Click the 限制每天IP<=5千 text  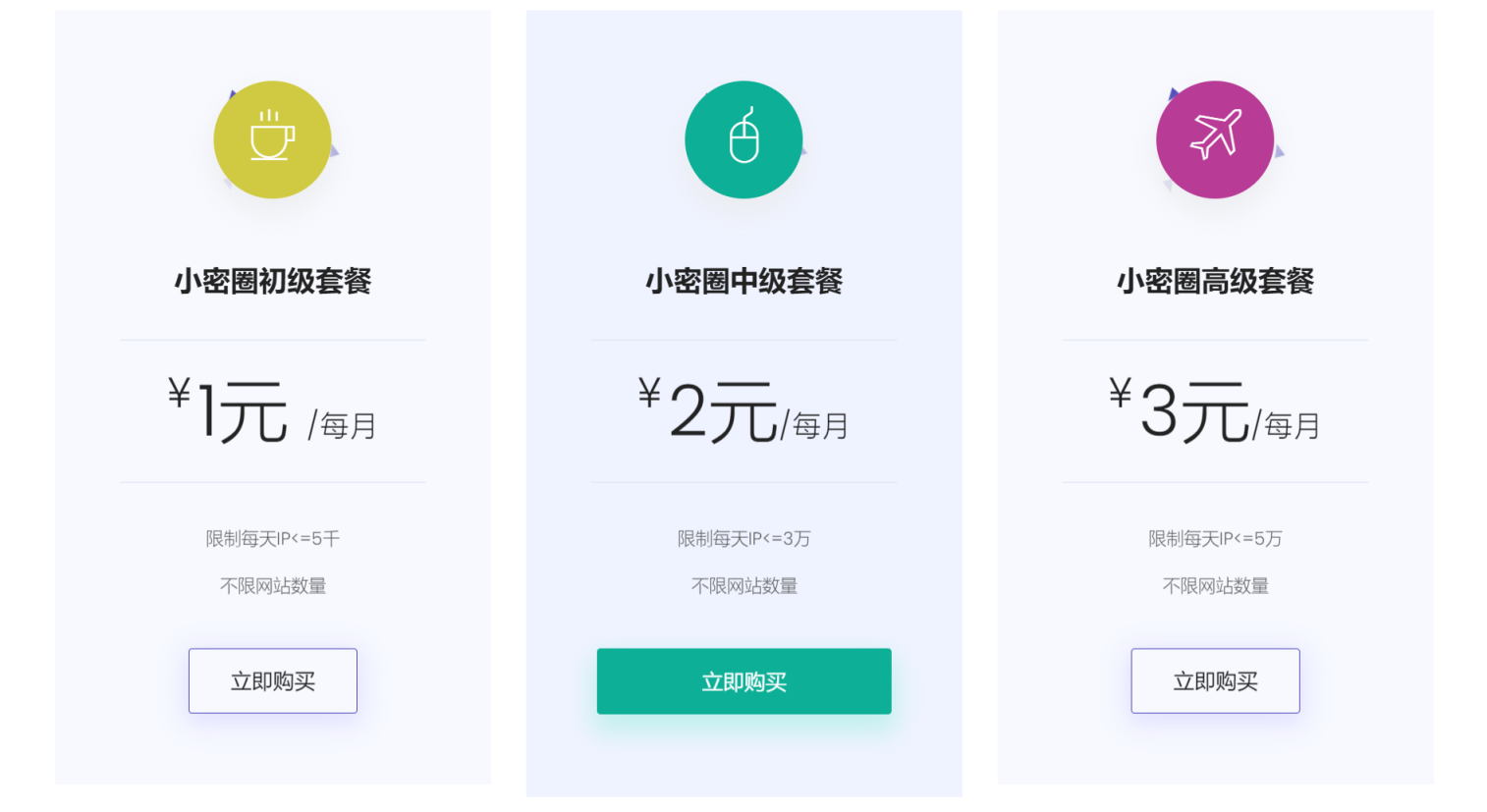pyautogui.click(x=273, y=538)
